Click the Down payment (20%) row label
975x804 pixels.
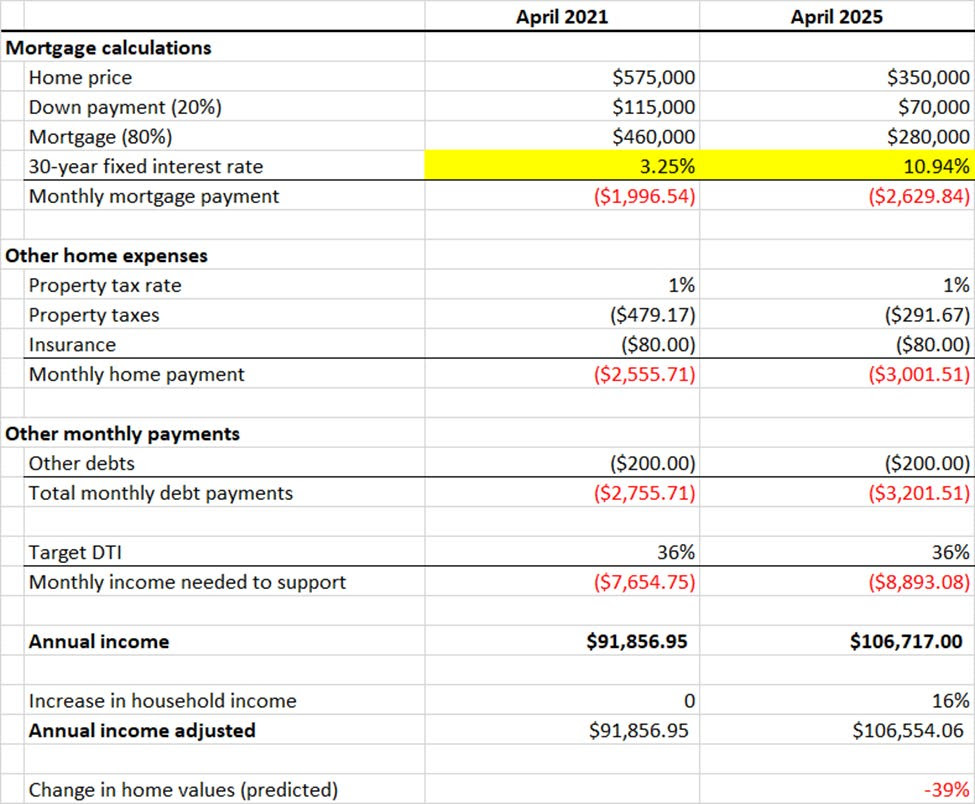pyautogui.click(x=125, y=107)
